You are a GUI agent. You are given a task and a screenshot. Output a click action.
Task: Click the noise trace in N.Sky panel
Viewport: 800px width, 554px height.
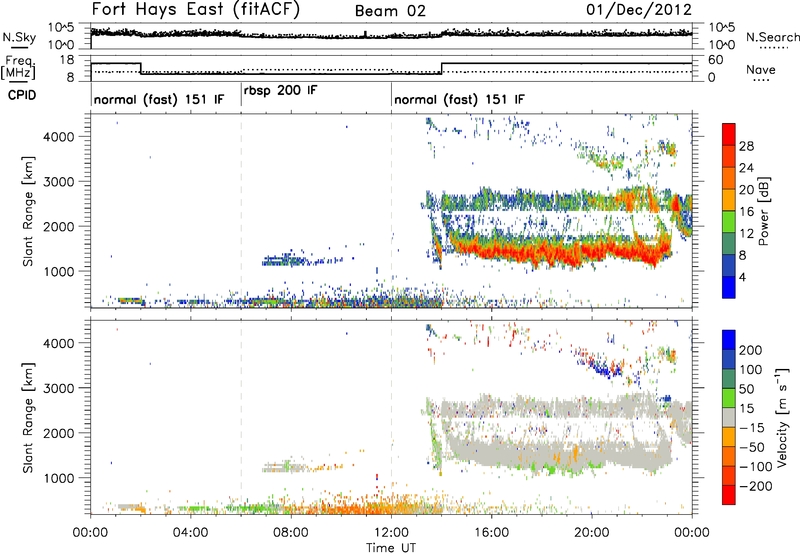tap(391, 34)
